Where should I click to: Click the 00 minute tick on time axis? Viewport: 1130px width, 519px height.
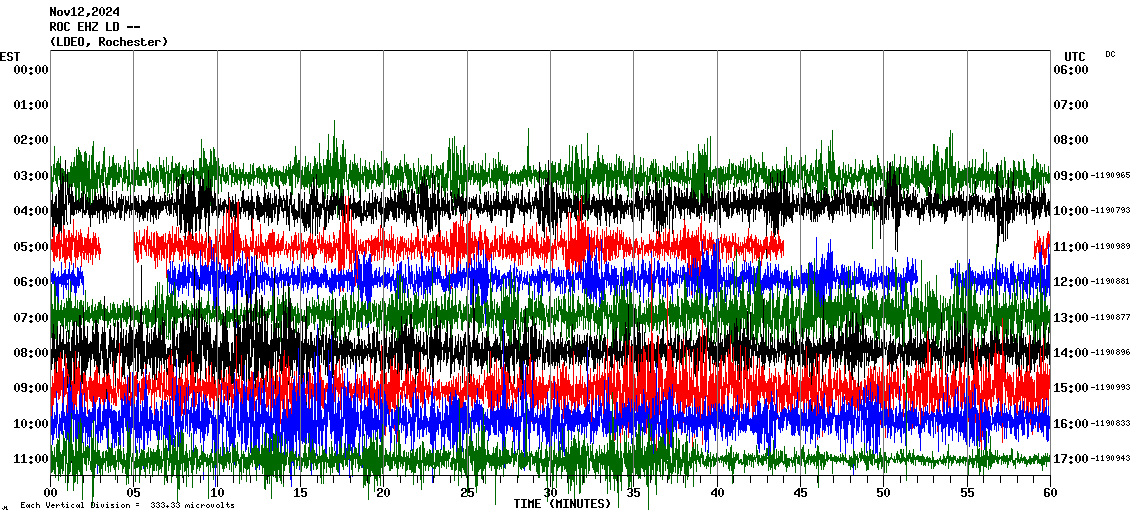(51, 493)
